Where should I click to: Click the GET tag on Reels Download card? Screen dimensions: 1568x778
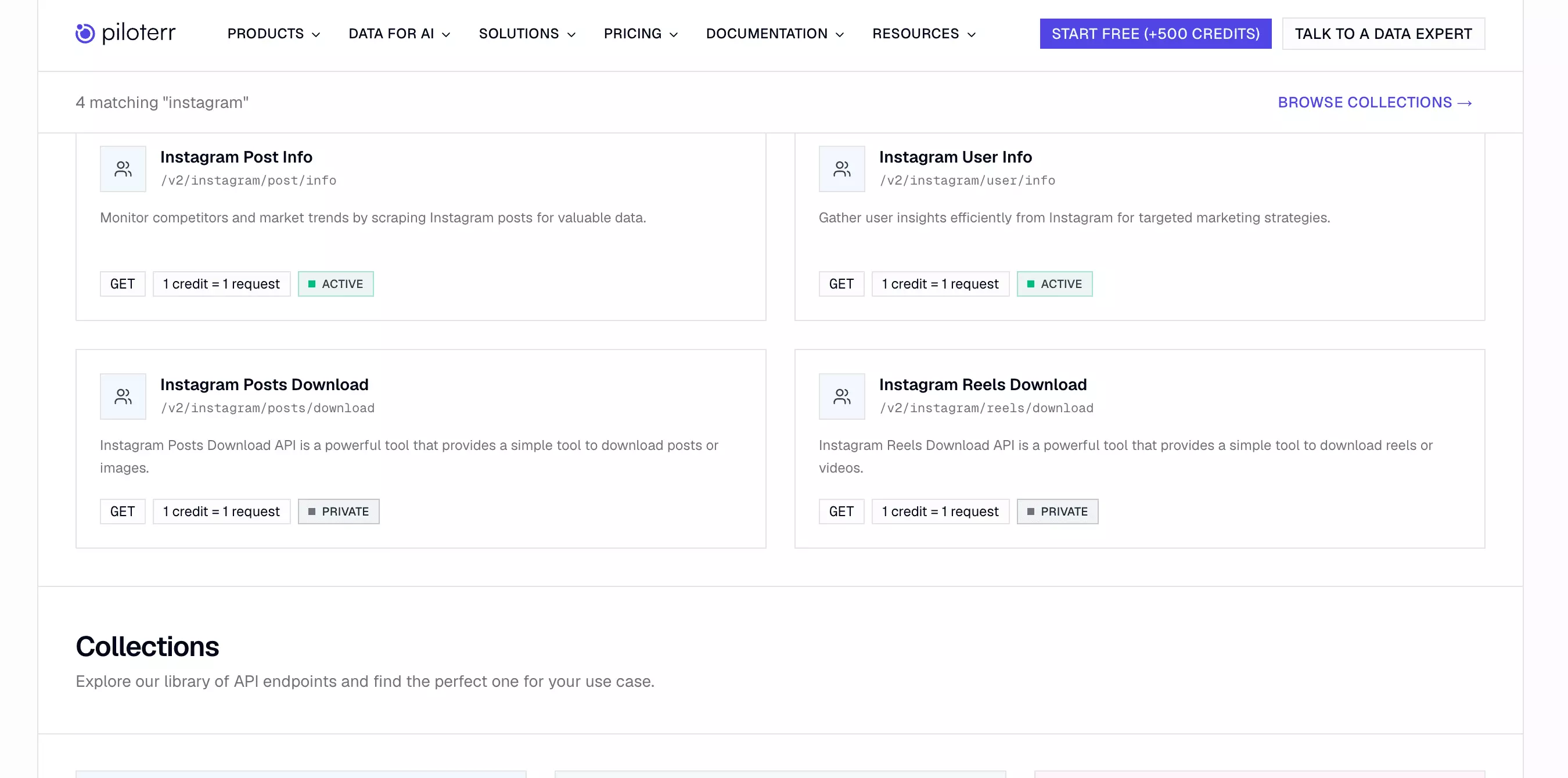point(841,512)
